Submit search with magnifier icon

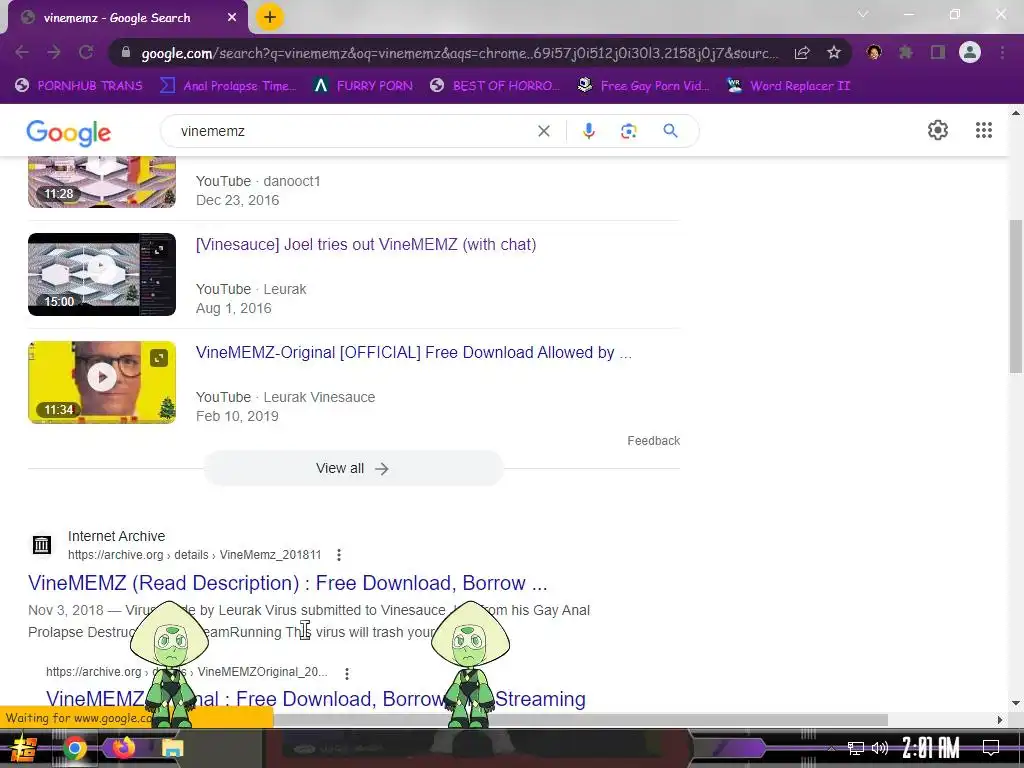point(670,131)
